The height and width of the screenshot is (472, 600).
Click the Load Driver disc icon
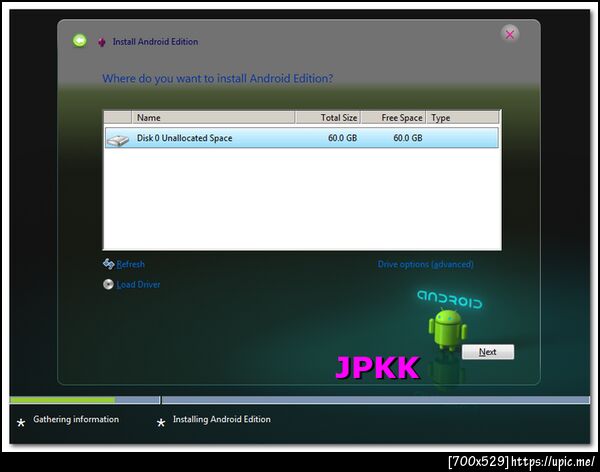click(108, 284)
